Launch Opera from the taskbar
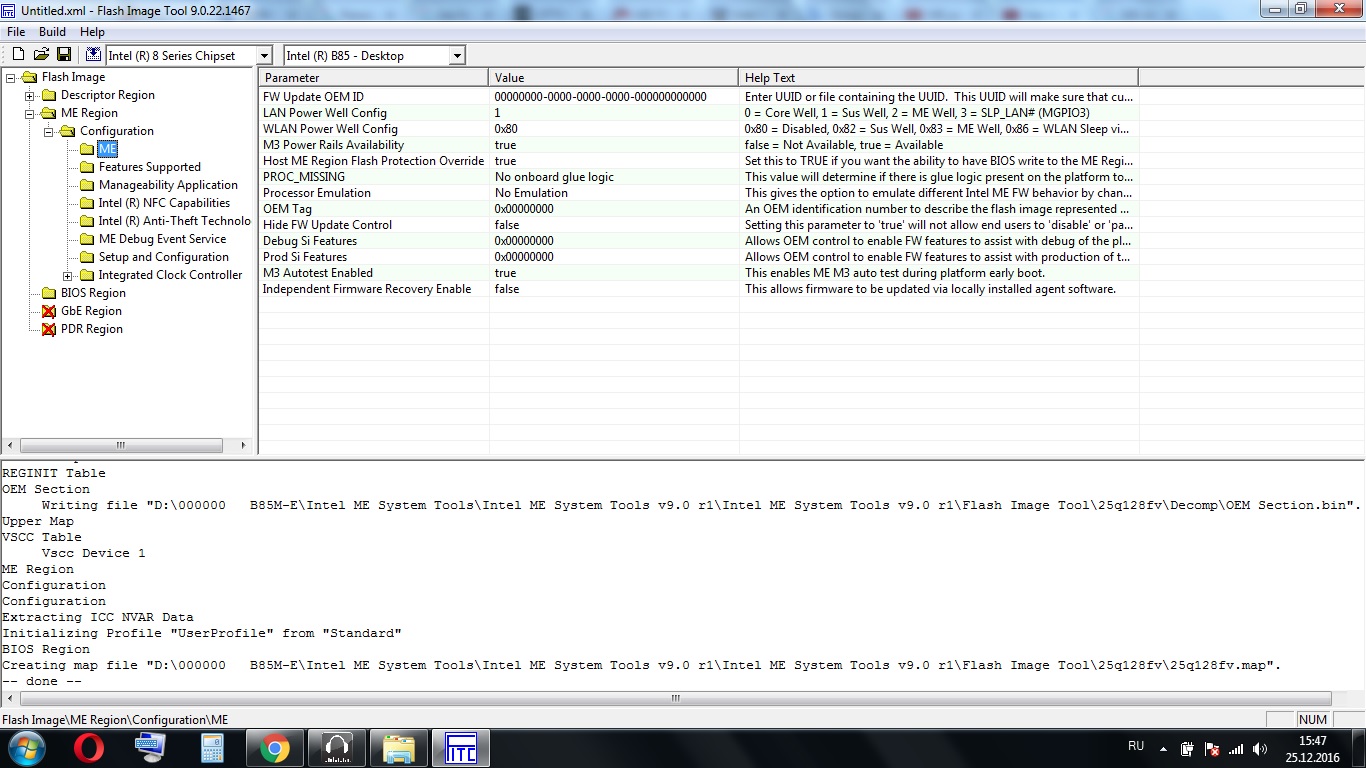Viewport: 1366px width, 768px height. (x=89, y=748)
